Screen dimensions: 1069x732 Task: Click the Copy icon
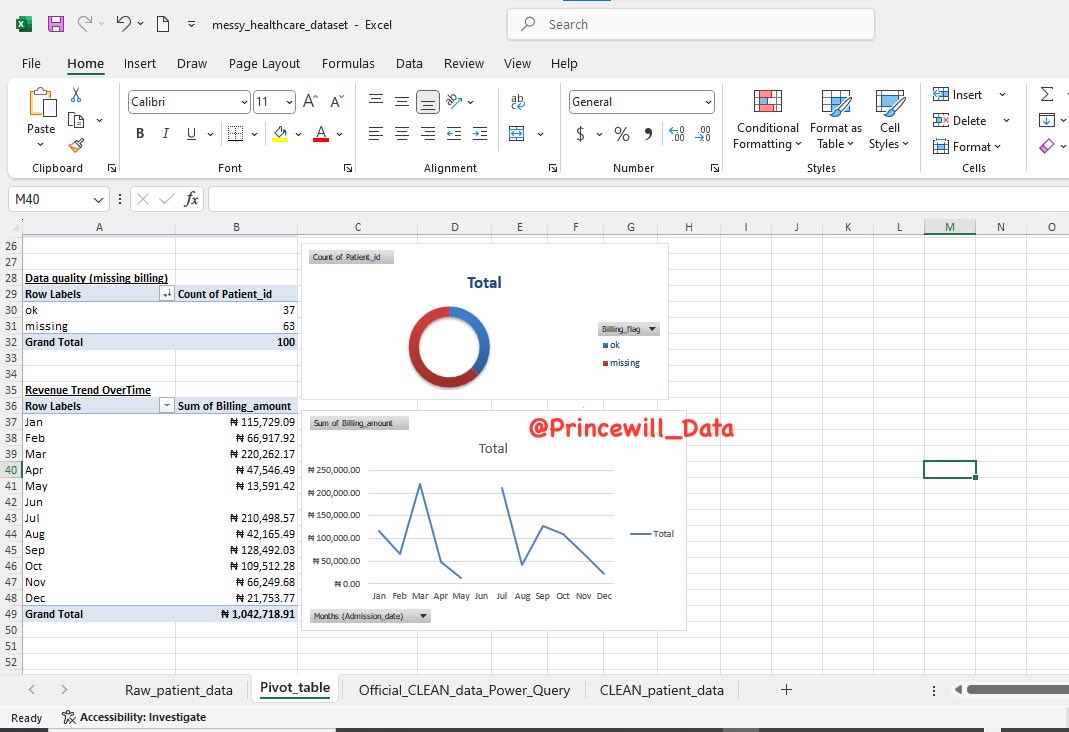(76, 121)
